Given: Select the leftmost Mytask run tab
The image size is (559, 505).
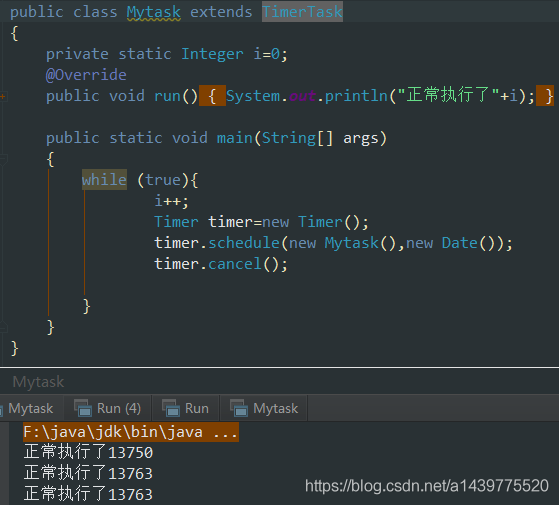Looking at the screenshot, I should [30, 408].
